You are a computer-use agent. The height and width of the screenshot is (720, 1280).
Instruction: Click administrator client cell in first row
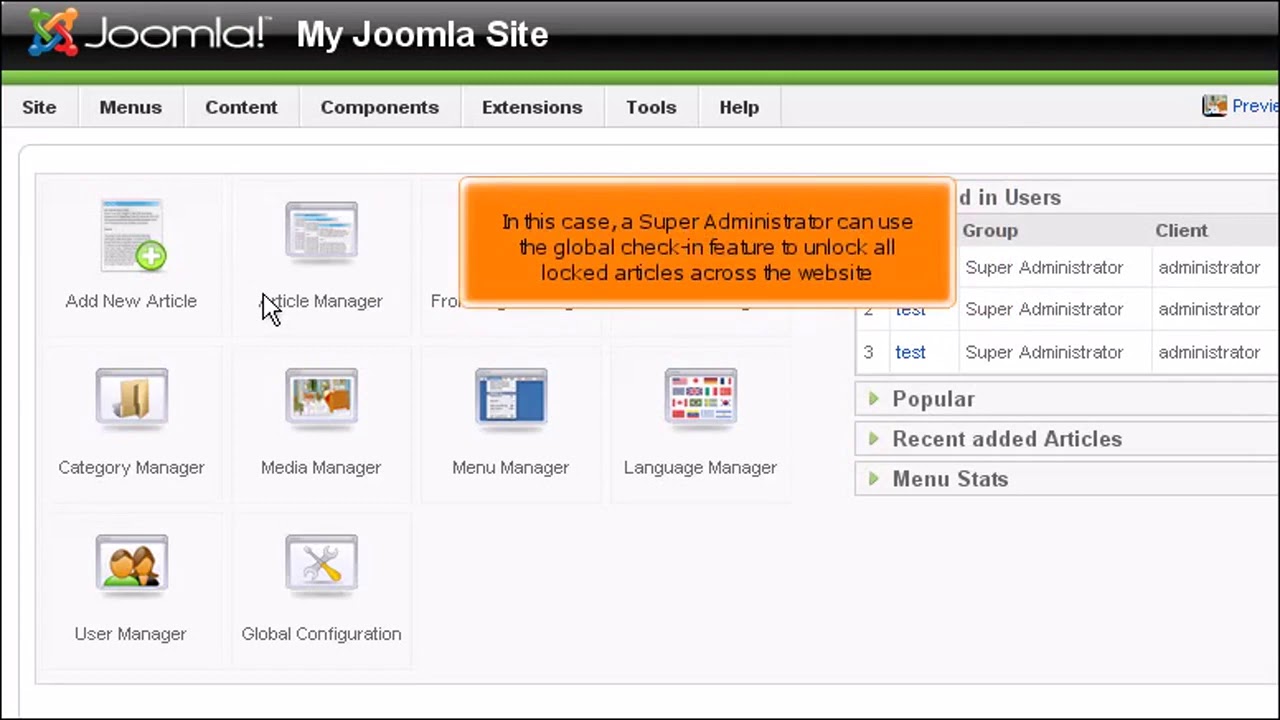(x=1208, y=267)
